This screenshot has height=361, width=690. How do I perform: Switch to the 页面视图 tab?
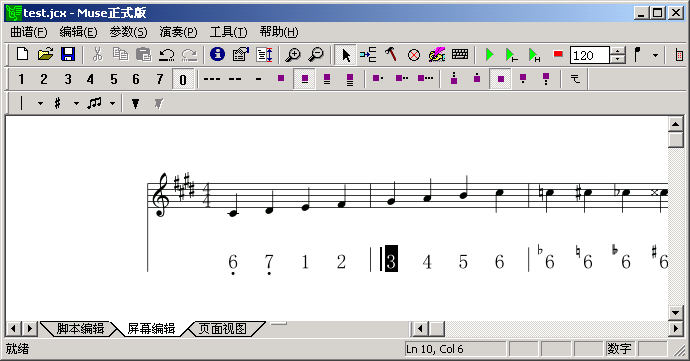(x=223, y=328)
